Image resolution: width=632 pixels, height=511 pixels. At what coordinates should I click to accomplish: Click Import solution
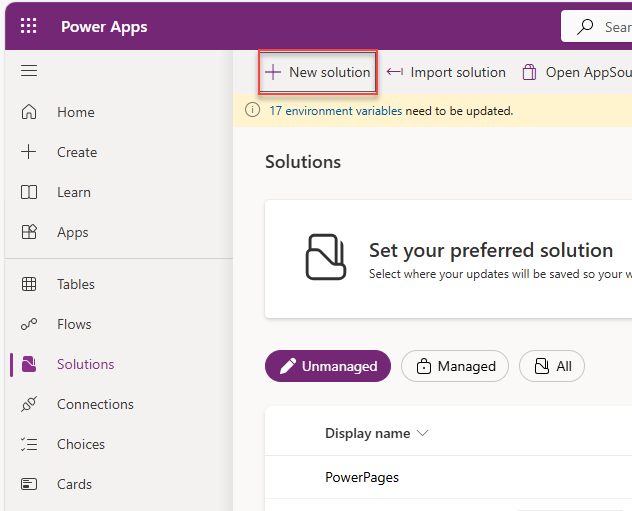point(446,72)
